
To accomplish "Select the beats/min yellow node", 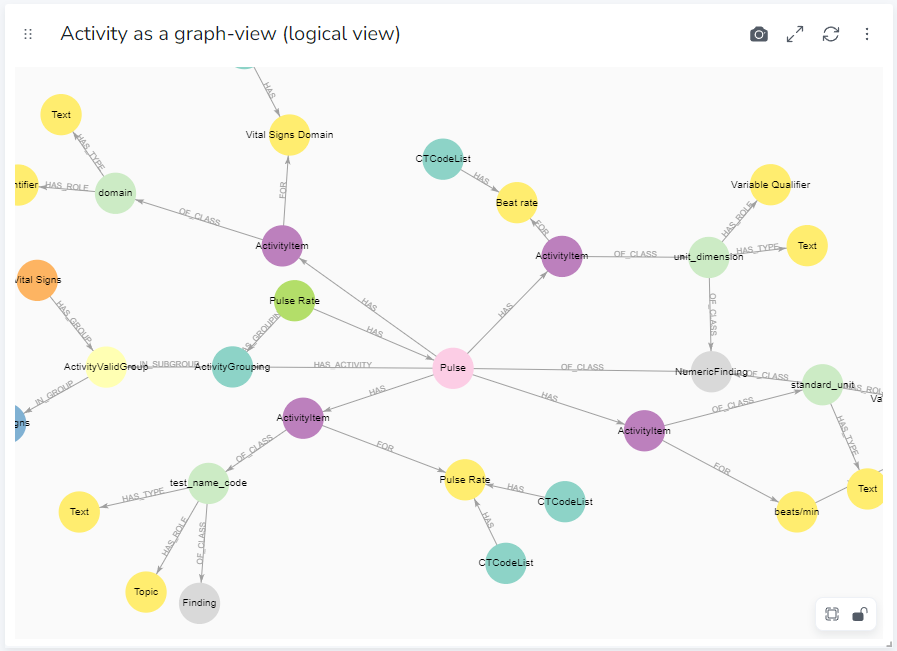I will point(796,511).
